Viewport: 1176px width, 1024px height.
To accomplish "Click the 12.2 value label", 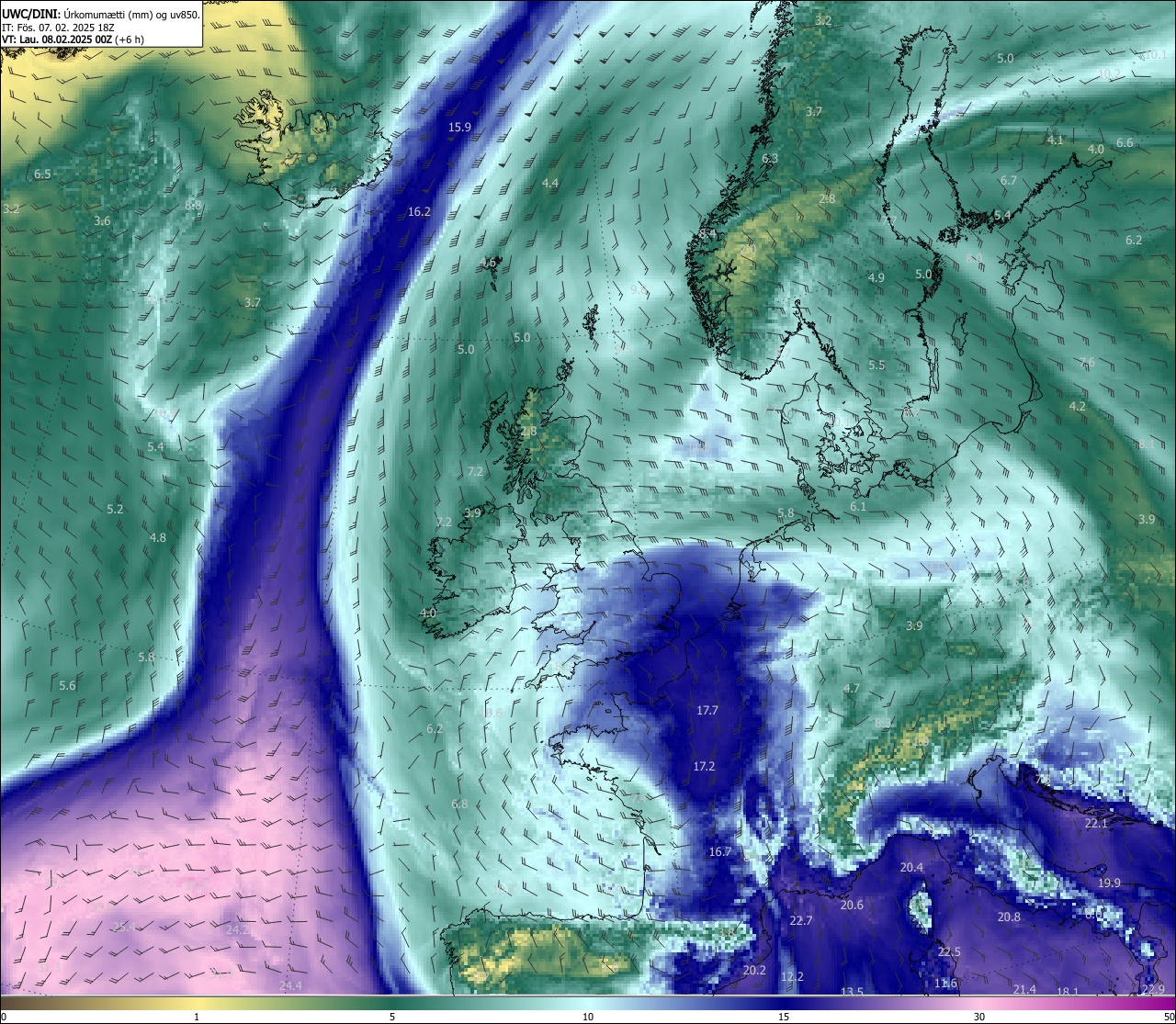I will pos(792,977).
